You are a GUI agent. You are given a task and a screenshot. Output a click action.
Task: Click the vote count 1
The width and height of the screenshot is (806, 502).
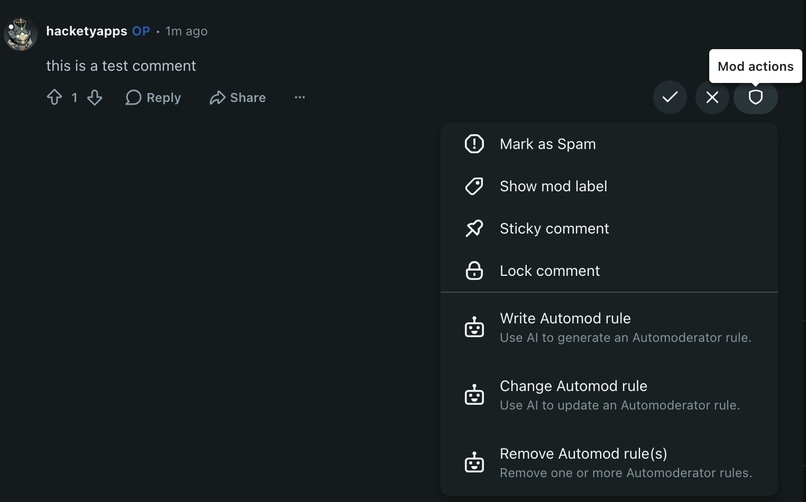[75, 97]
